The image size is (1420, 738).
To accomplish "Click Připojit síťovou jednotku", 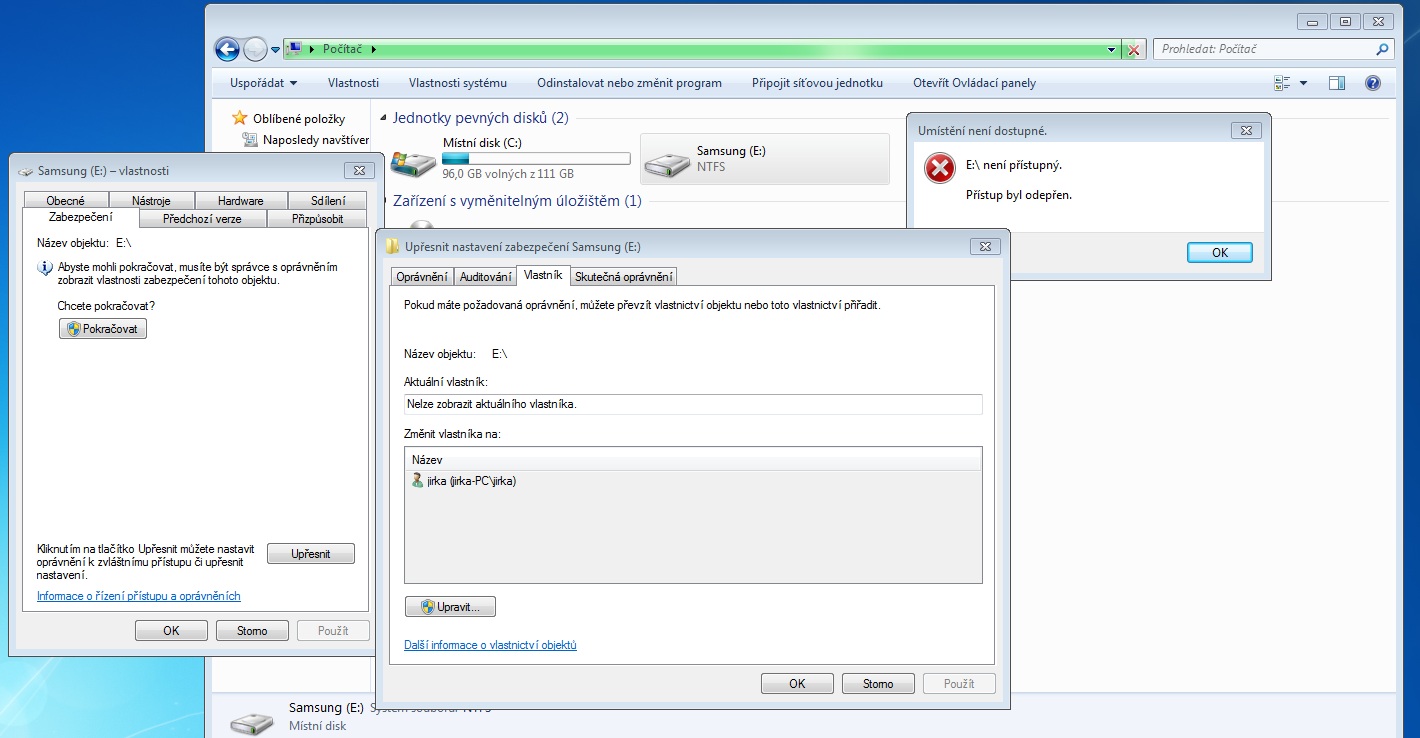I will (817, 83).
